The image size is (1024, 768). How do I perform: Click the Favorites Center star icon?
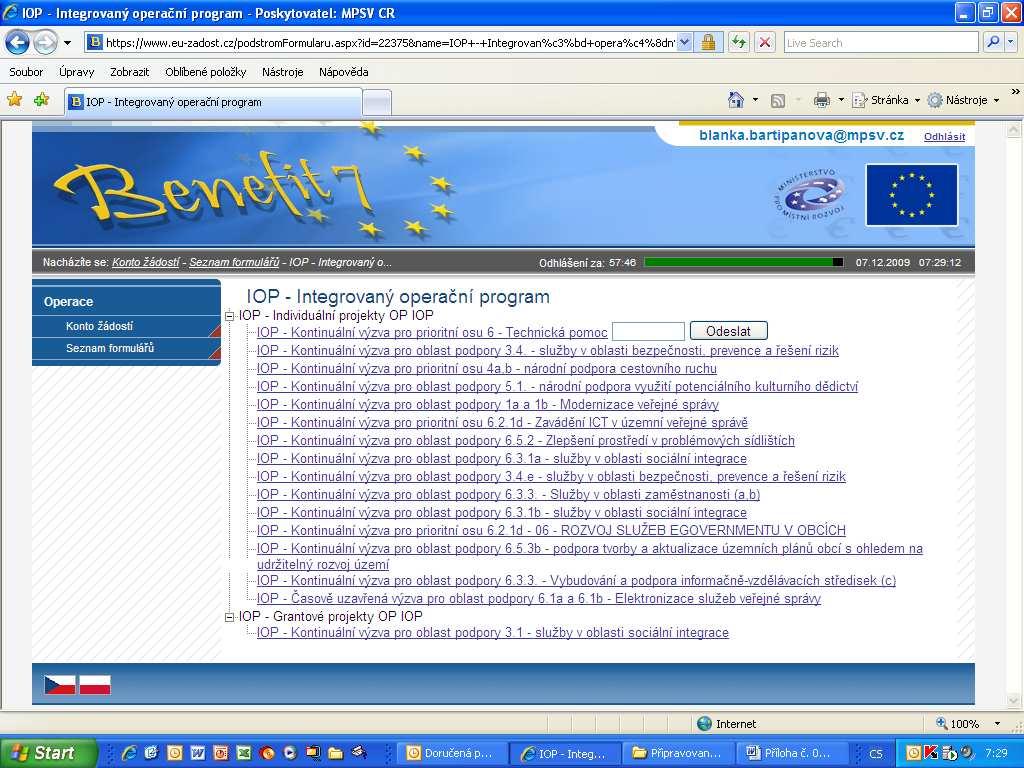point(14,100)
